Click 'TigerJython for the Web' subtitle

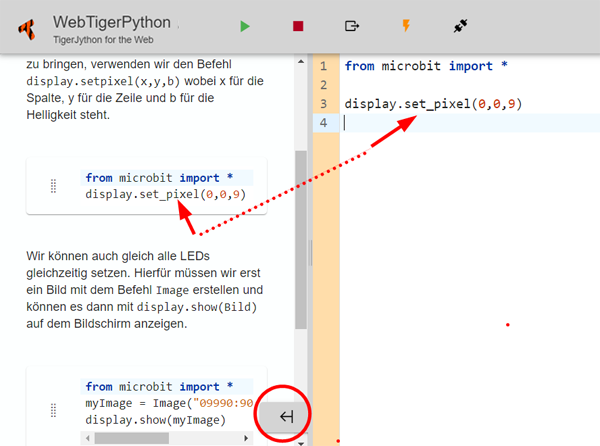coord(103,40)
